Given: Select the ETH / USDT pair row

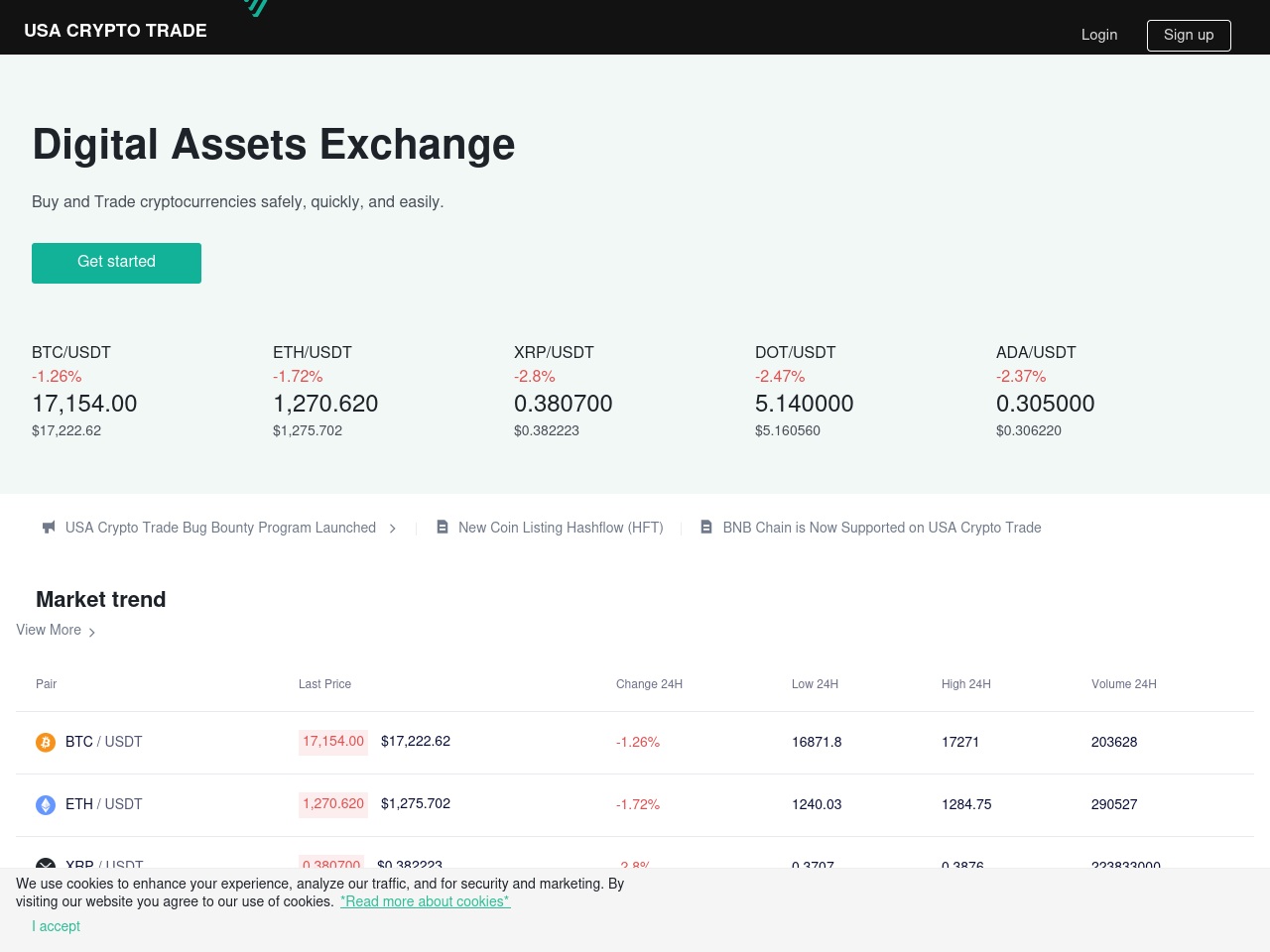Looking at the screenshot, I should click(635, 805).
